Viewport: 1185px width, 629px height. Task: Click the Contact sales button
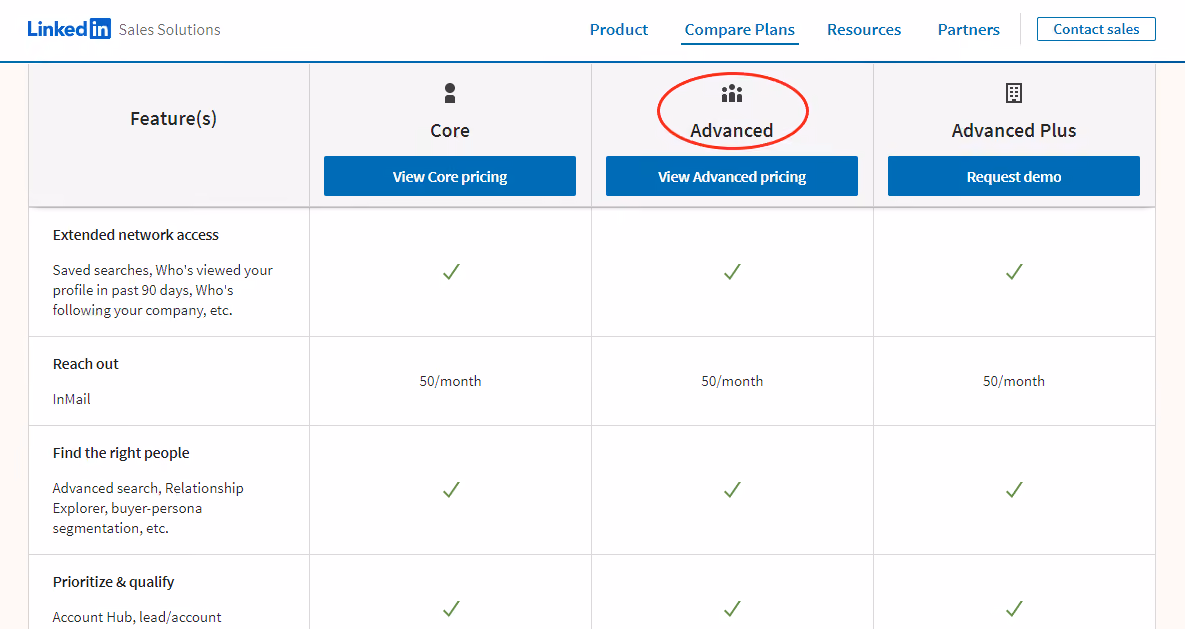click(1096, 29)
